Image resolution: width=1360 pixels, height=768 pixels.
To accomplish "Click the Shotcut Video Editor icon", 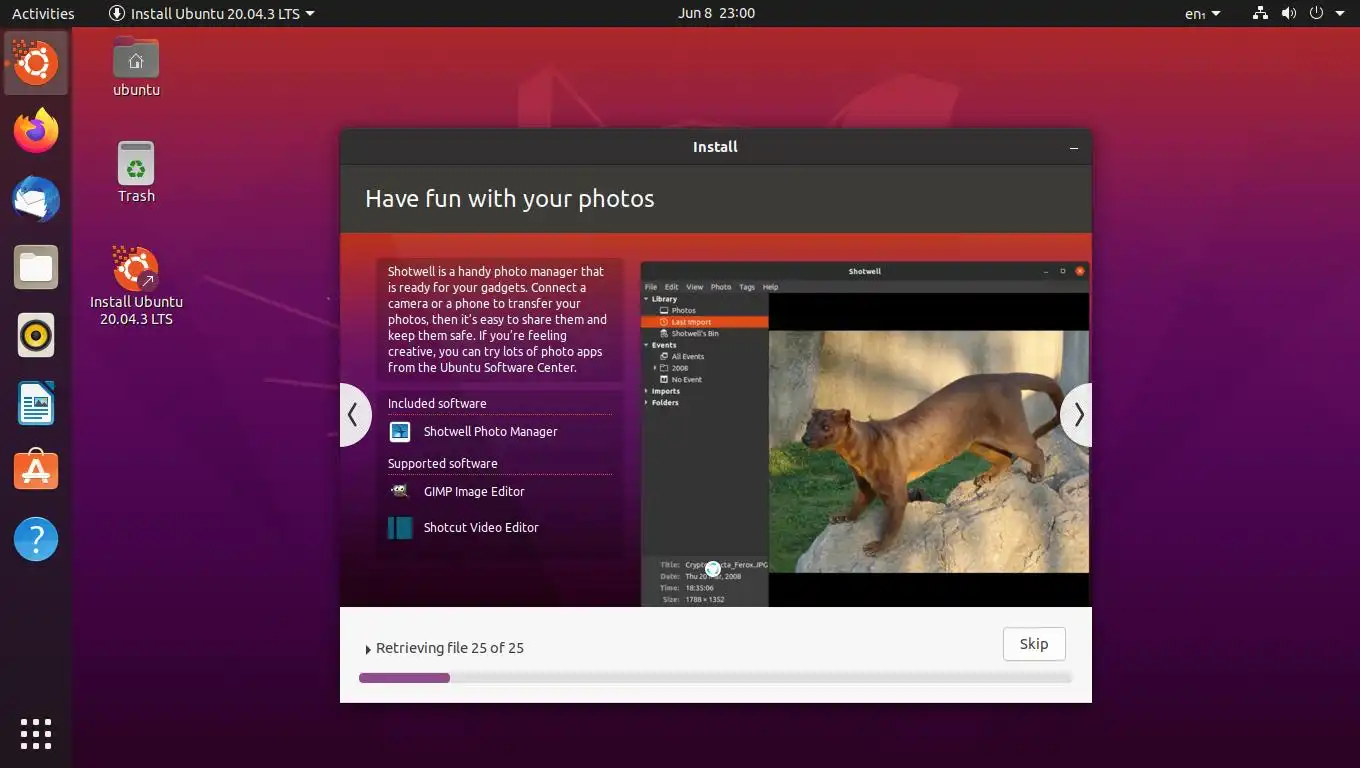I will pos(400,528).
